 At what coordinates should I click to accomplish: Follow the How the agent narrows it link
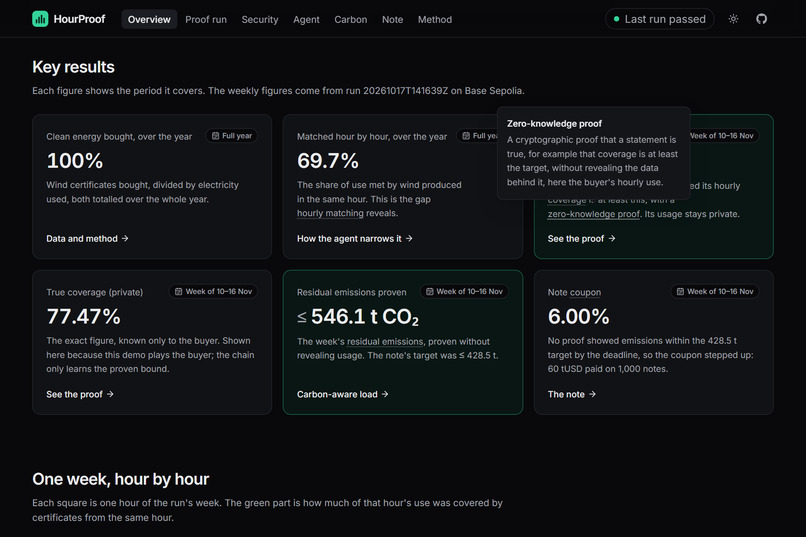pyautogui.click(x=355, y=238)
